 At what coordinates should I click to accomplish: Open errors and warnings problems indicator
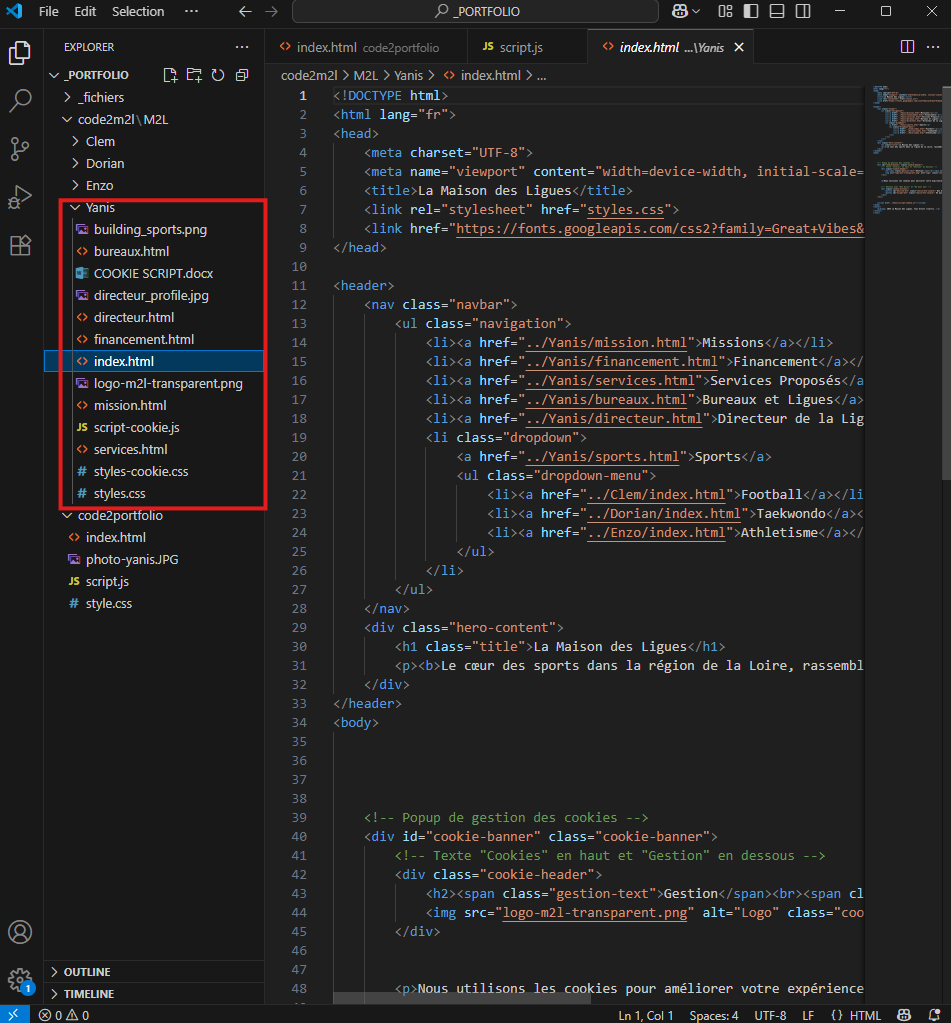pos(63,1015)
